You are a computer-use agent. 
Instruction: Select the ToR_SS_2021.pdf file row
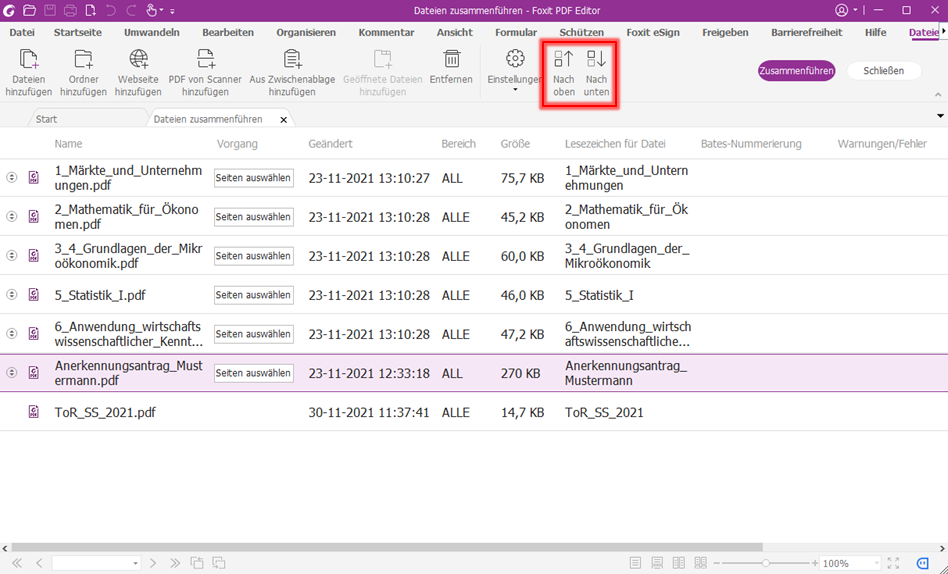coord(474,412)
